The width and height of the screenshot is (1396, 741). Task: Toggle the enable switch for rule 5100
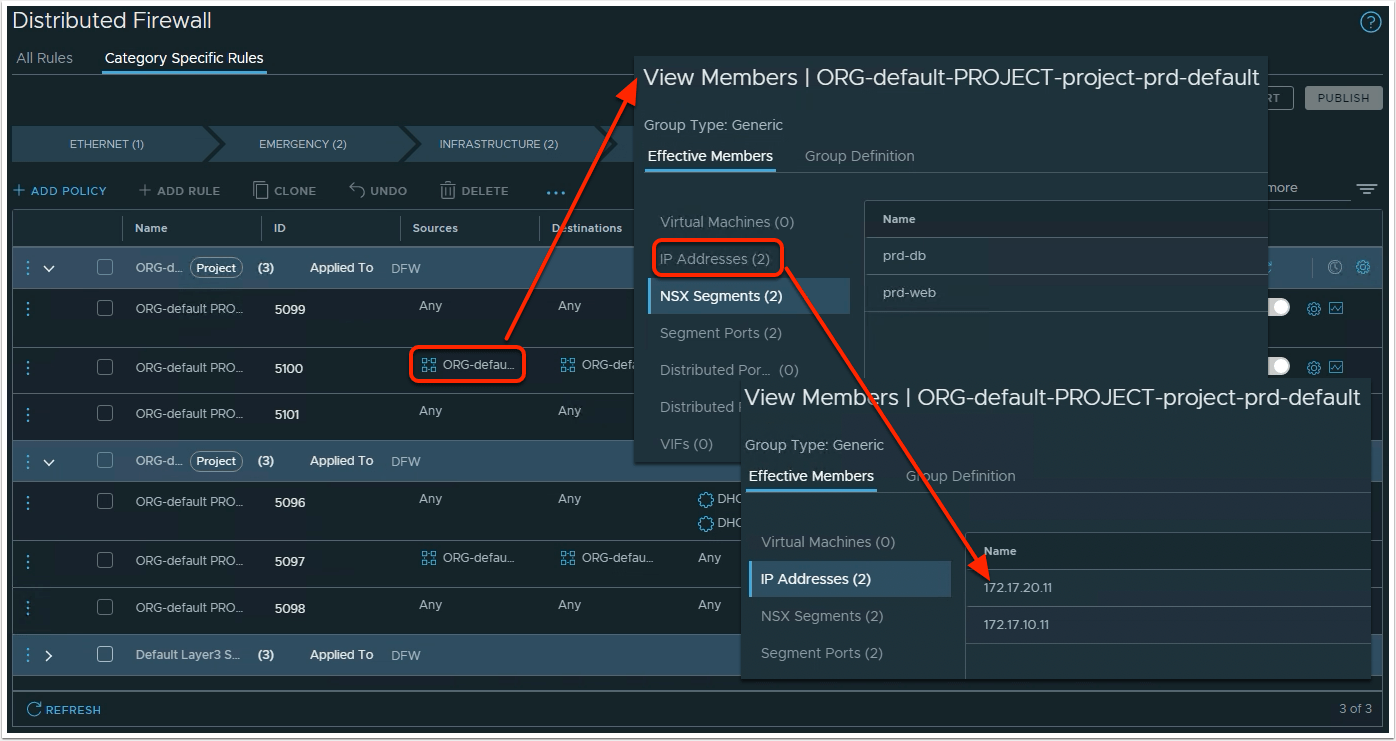coord(1278,366)
